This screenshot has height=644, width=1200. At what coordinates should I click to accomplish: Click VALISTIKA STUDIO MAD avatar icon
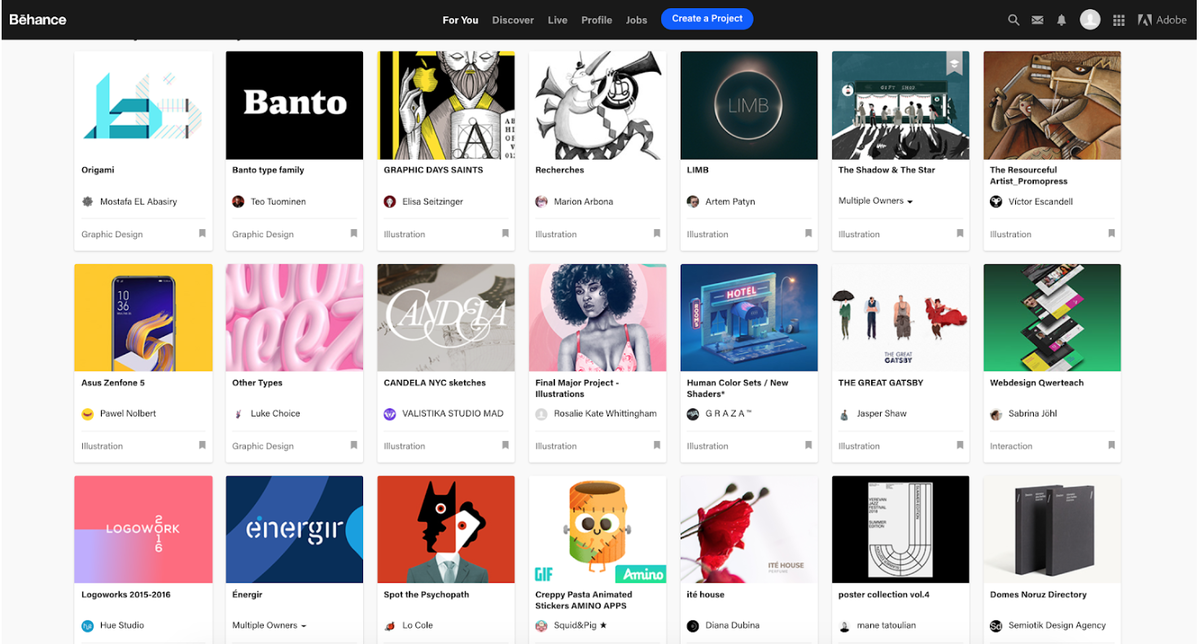390,414
